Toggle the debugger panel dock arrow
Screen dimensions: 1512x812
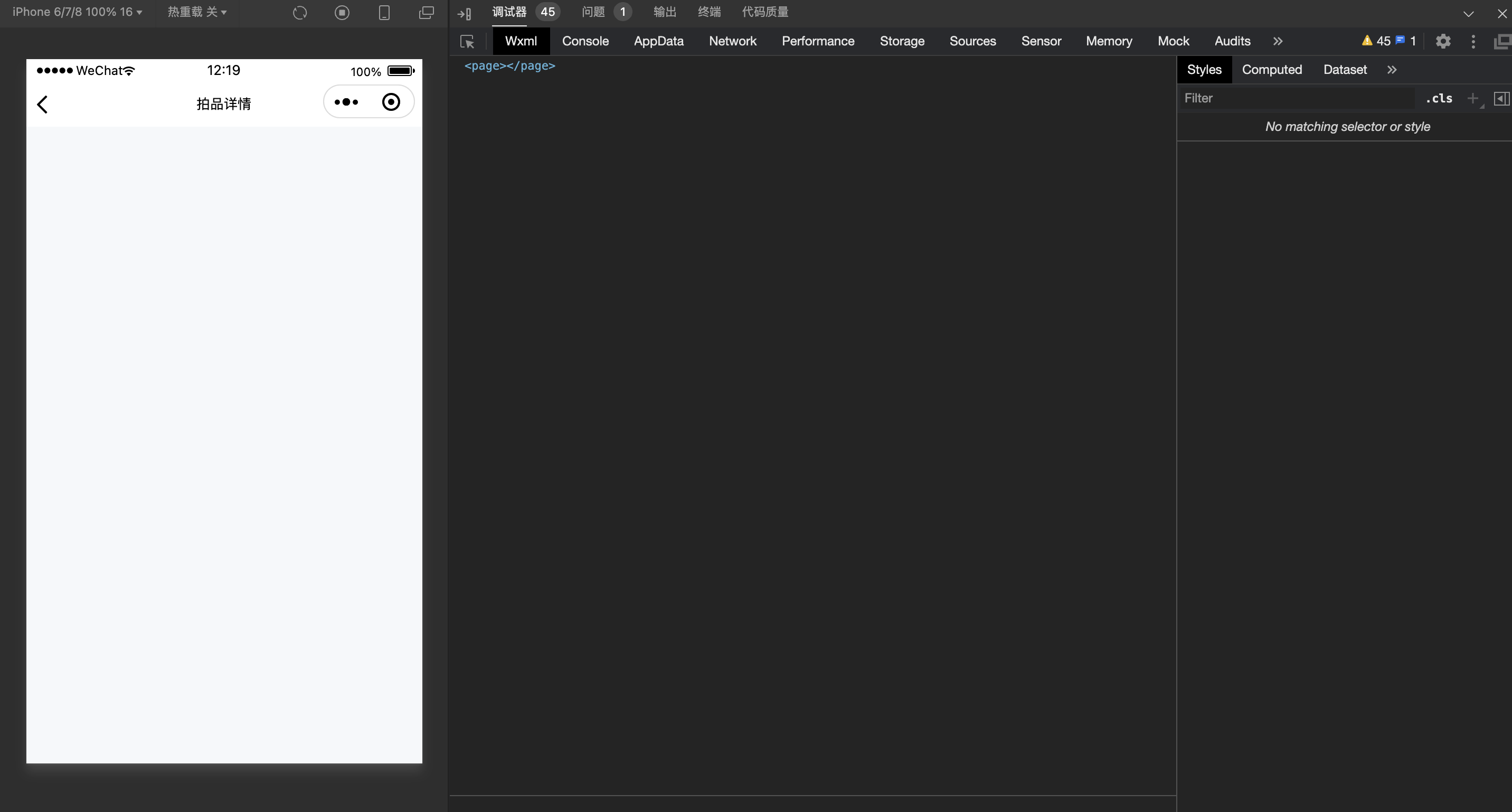[464, 13]
